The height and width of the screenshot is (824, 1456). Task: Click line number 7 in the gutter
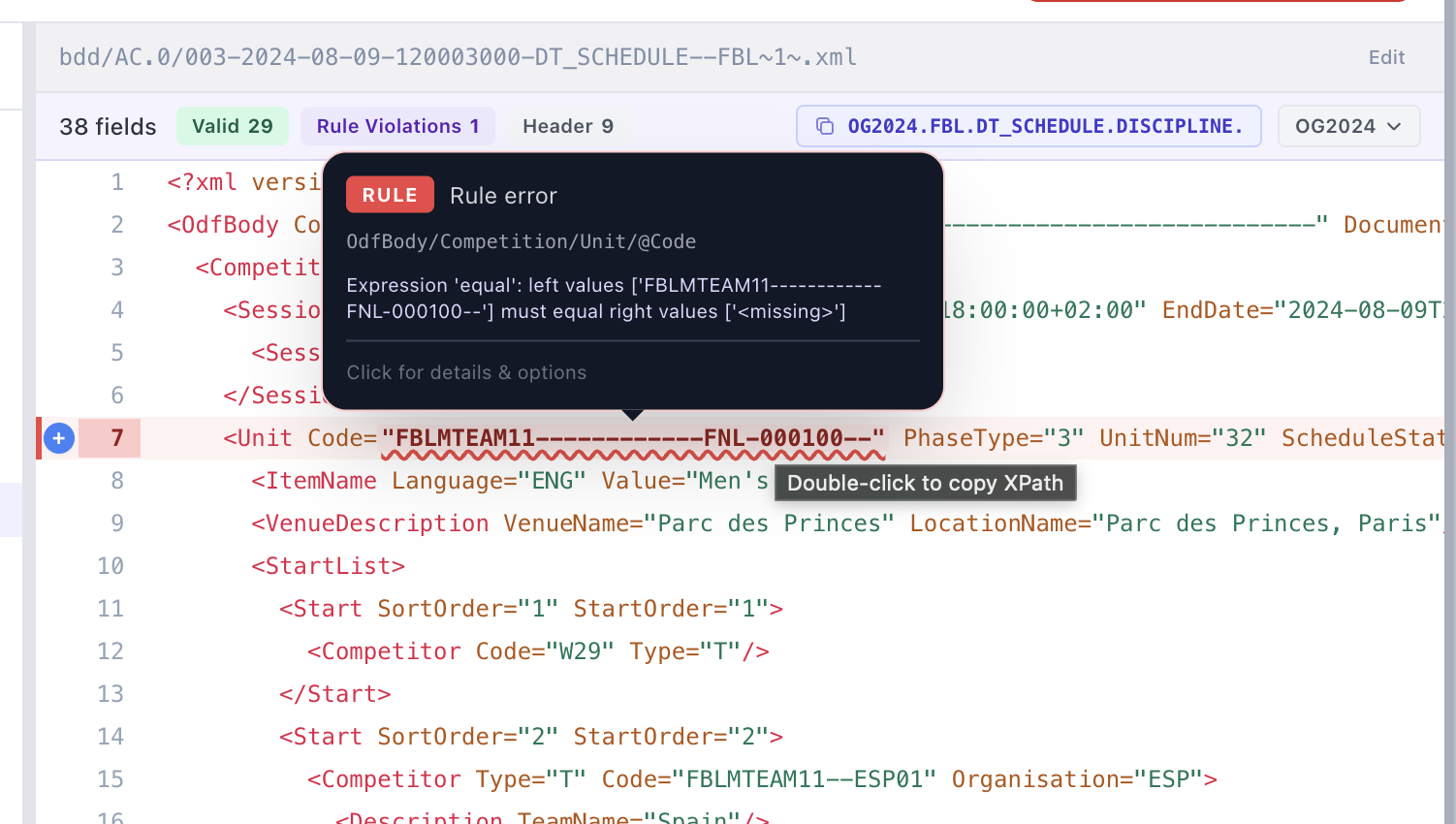click(117, 438)
